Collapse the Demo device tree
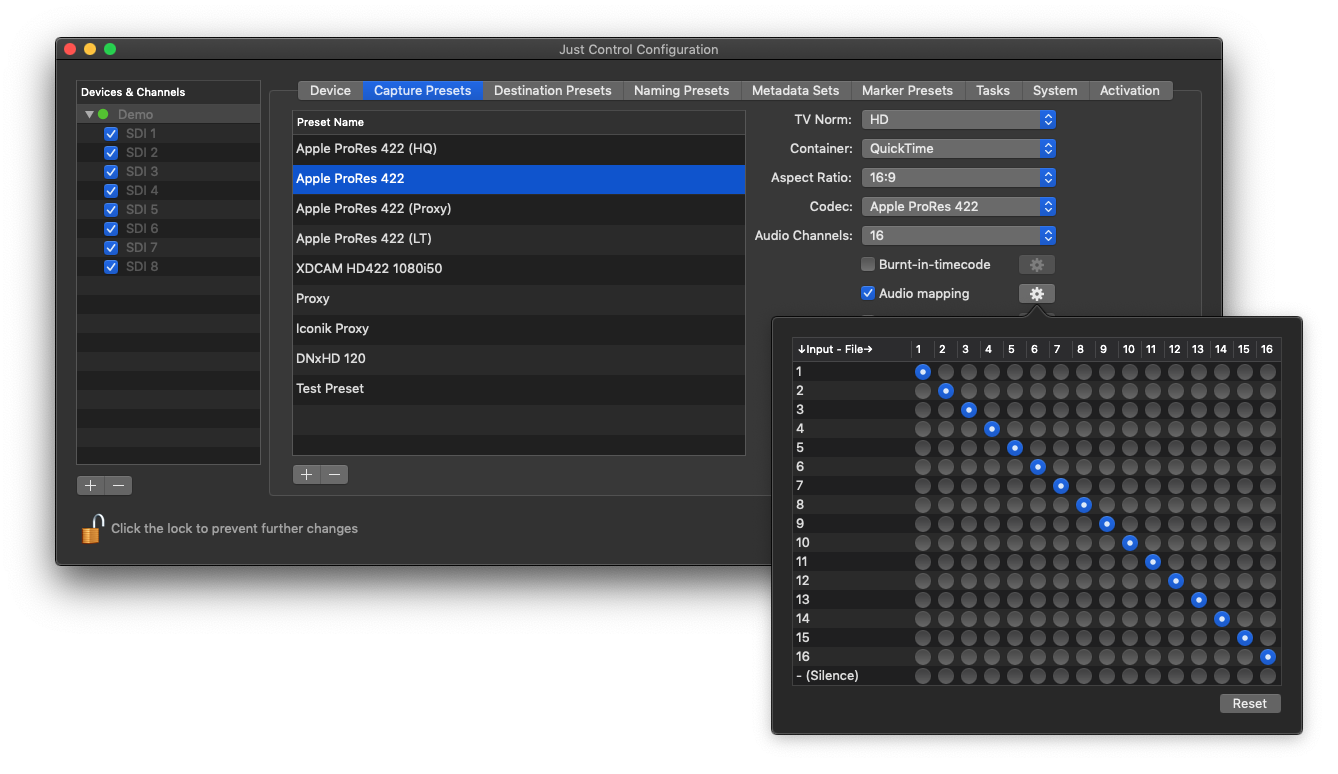 click(89, 115)
